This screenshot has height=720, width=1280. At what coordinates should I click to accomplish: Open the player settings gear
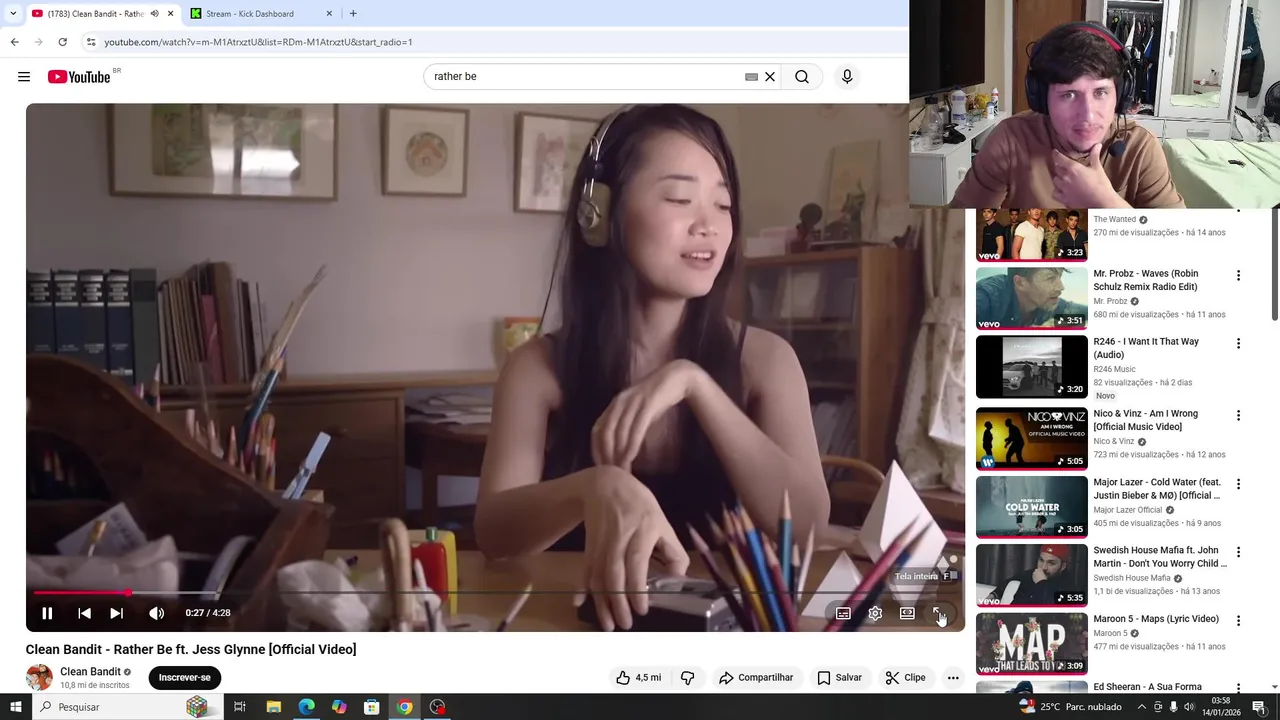(x=875, y=613)
